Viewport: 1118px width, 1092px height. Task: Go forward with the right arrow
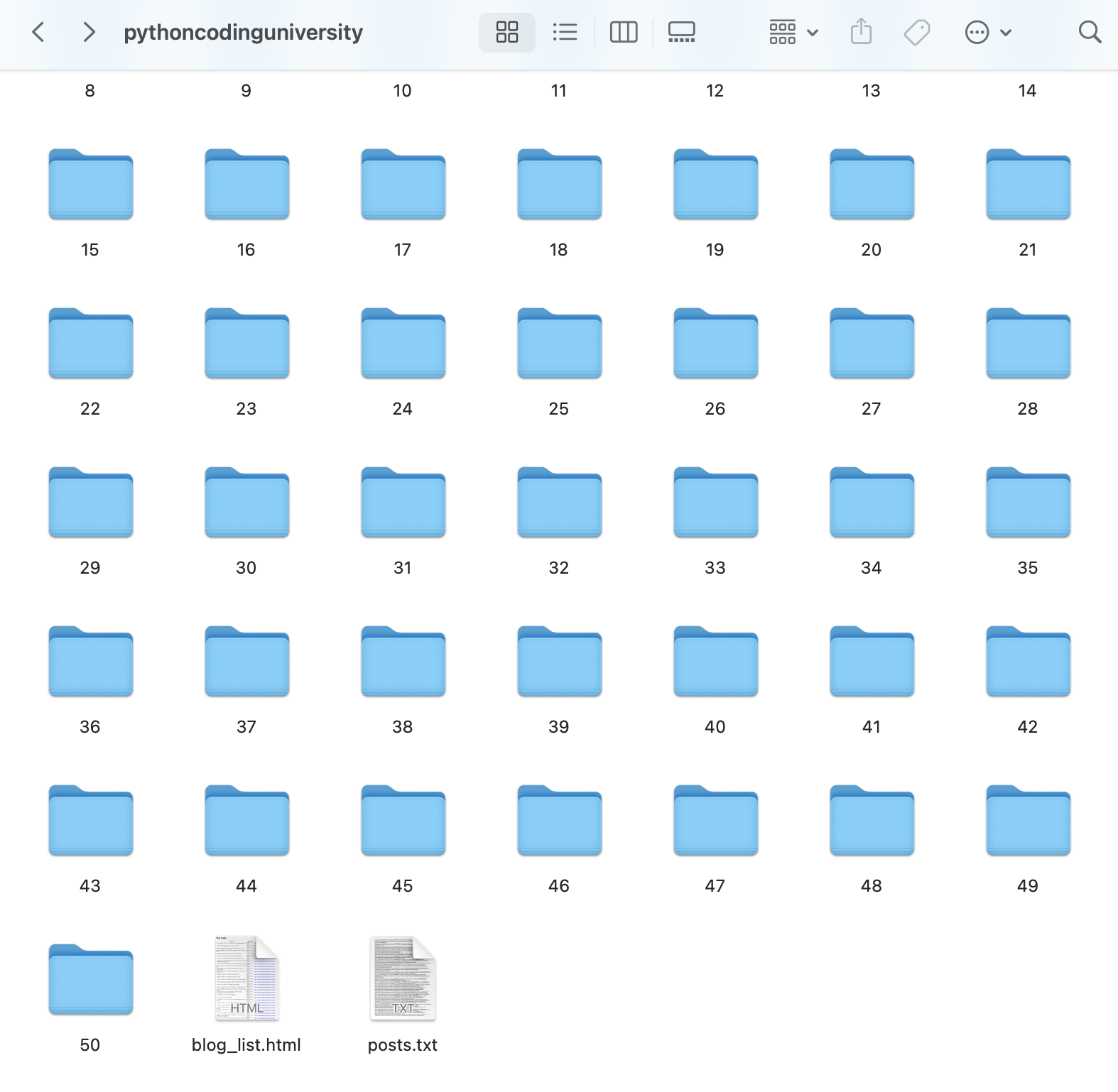pos(89,32)
